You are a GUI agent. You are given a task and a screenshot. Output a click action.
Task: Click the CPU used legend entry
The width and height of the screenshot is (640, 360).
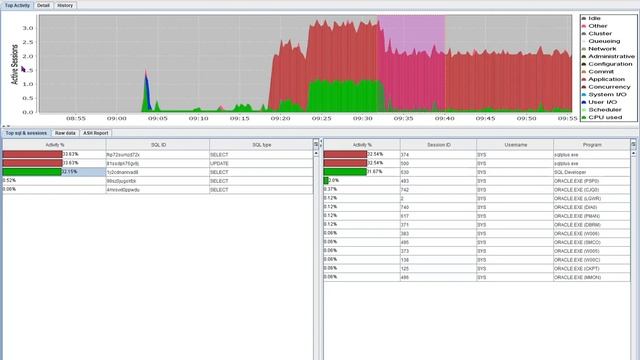pos(602,117)
